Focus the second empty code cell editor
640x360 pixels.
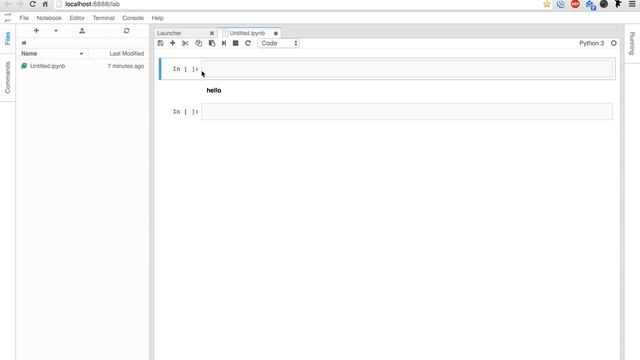[407, 111]
